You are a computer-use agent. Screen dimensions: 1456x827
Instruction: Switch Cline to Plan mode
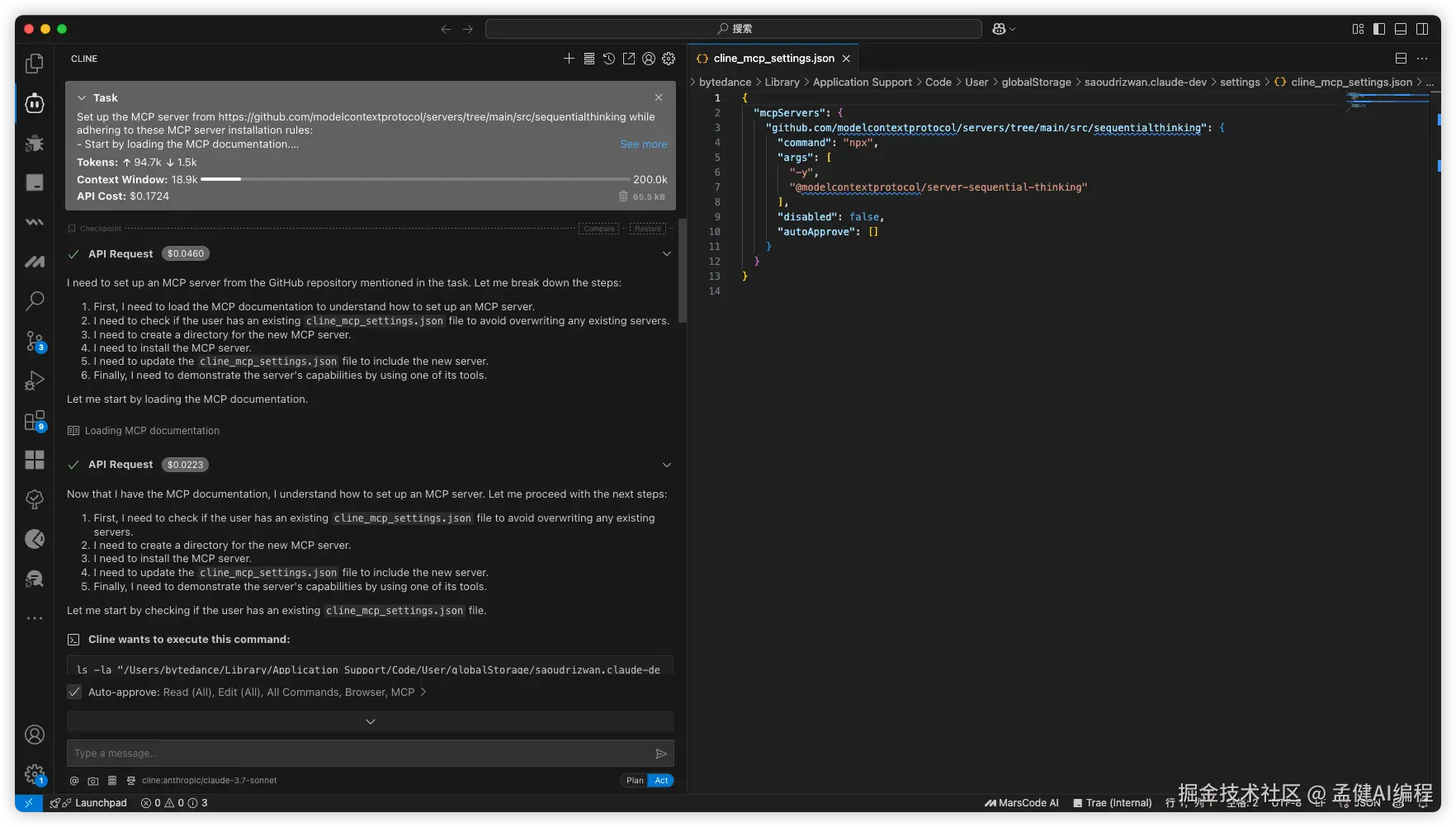(635, 781)
